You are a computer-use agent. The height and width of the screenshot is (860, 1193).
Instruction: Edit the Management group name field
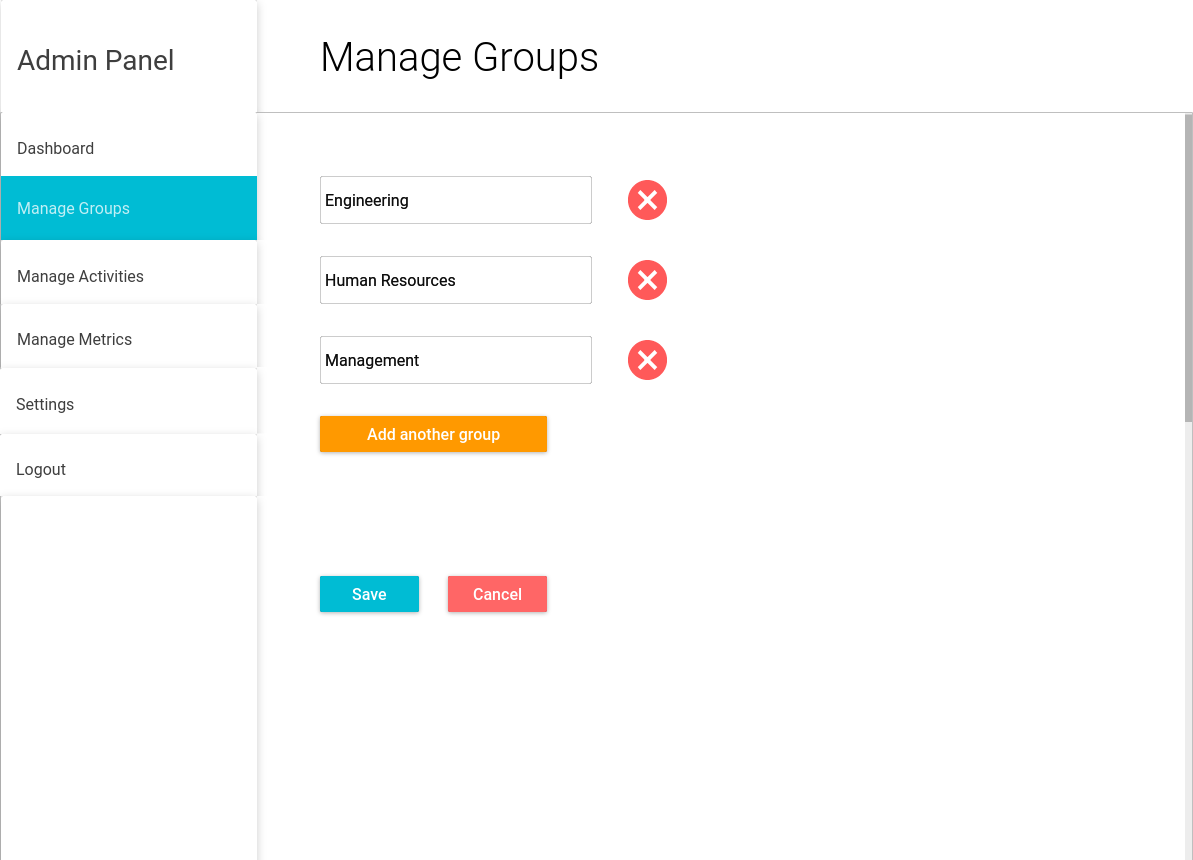tap(455, 360)
